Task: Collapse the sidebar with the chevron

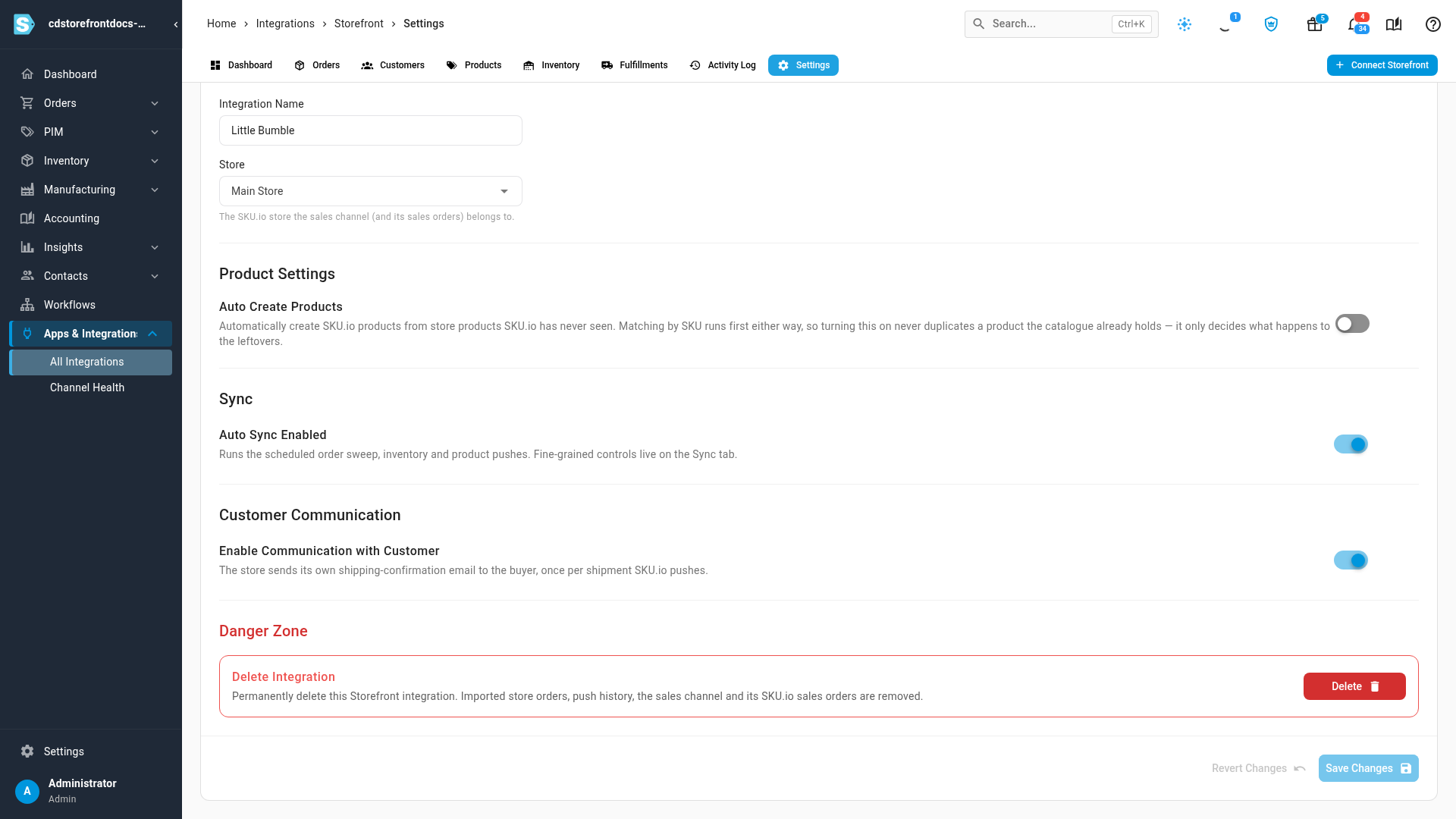Action: (176, 24)
